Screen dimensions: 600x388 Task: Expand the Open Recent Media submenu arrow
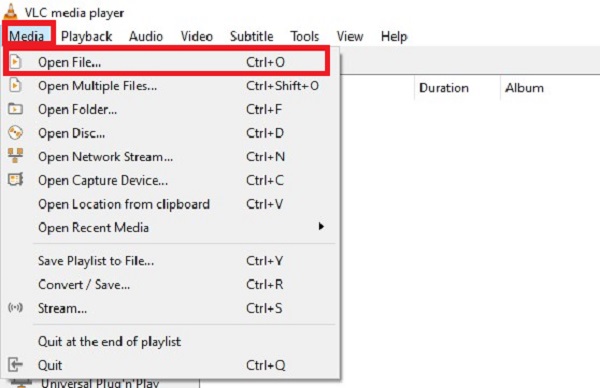tap(321, 227)
